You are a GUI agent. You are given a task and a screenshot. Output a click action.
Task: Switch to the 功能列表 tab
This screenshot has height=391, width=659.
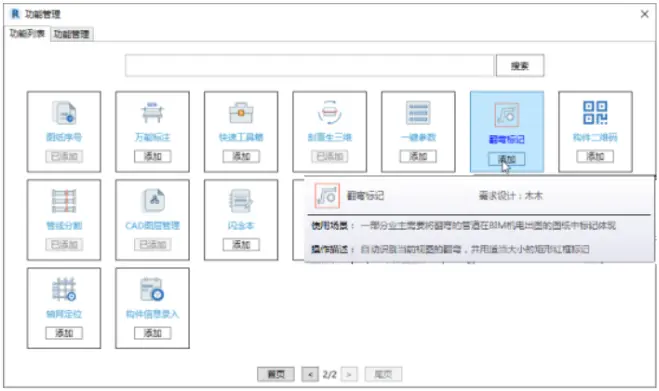coord(27,34)
